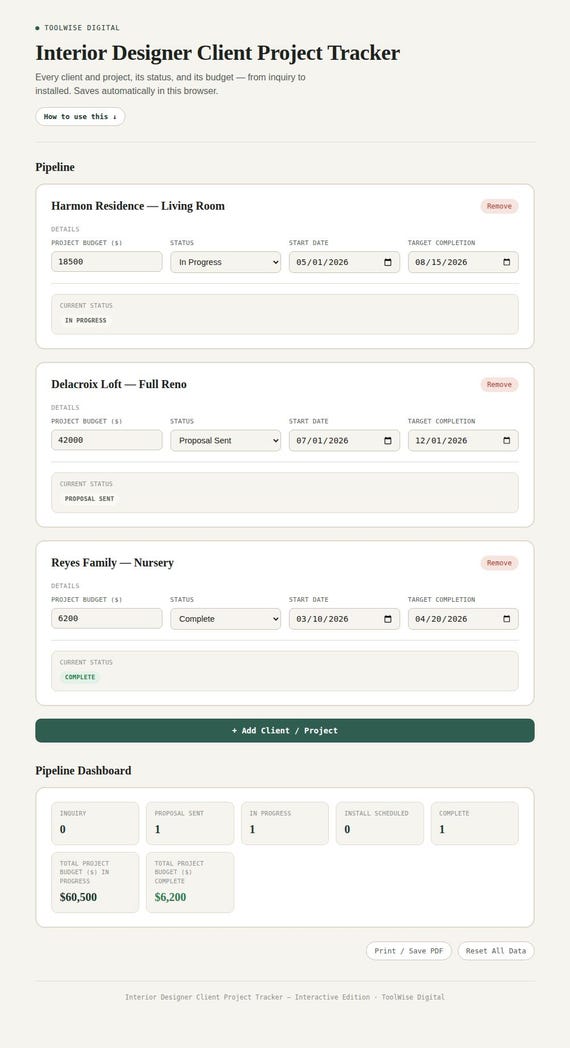The height and width of the screenshot is (1048, 570).
Task: Click the Proposal Sent count tile
Action: pyautogui.click(x=190, y=823)
